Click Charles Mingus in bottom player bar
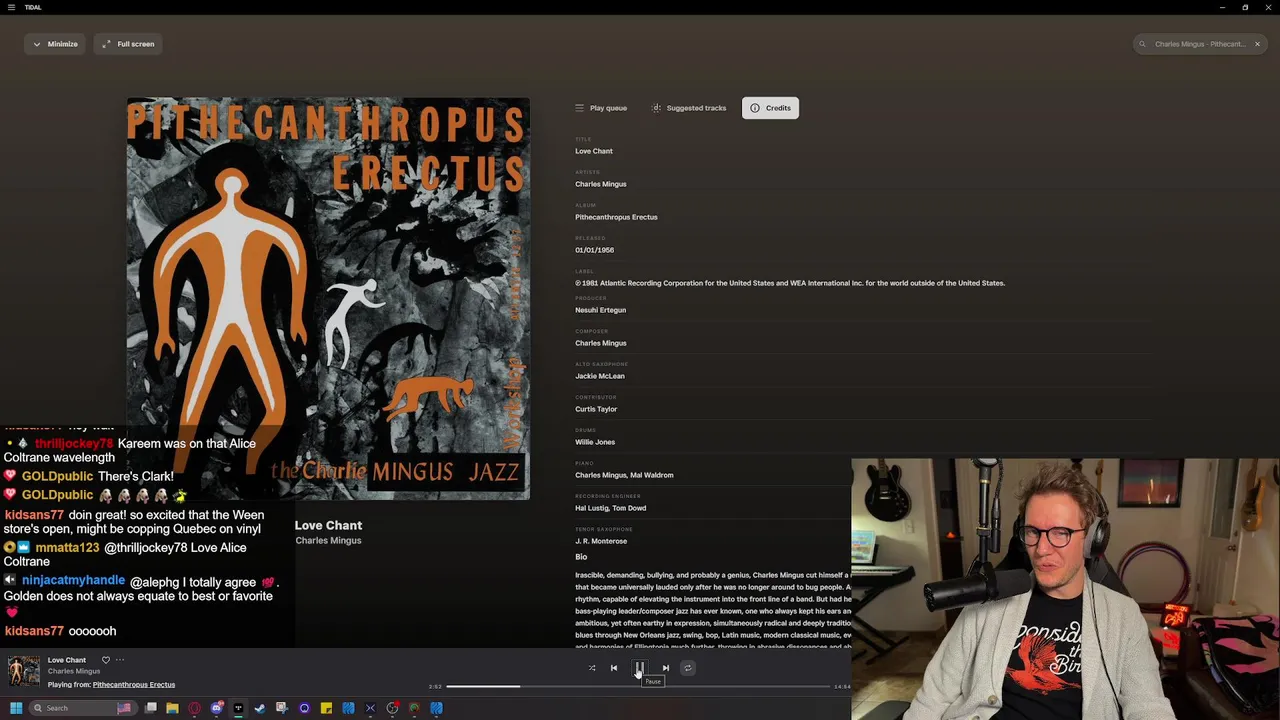The width and height of the screenshot is (1280, 720). (74, 671)
